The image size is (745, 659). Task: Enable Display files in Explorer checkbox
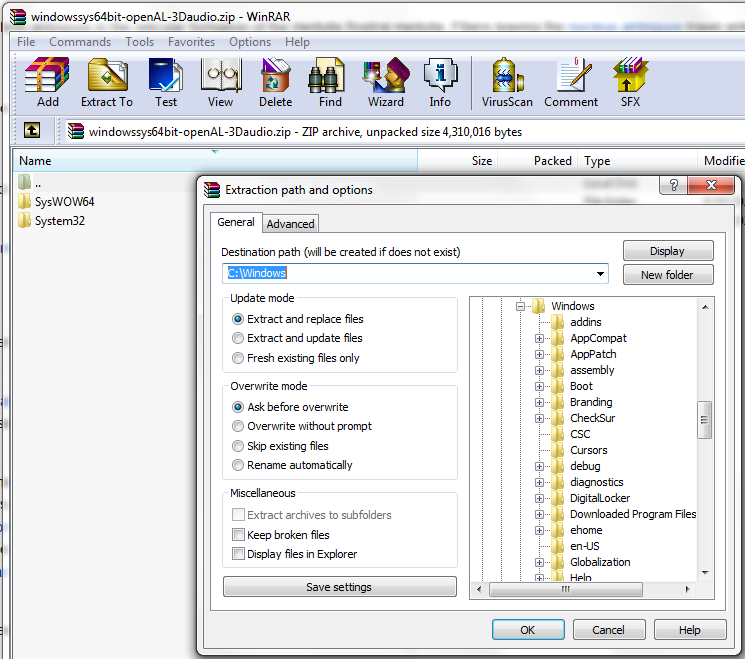tap(238, 554)
